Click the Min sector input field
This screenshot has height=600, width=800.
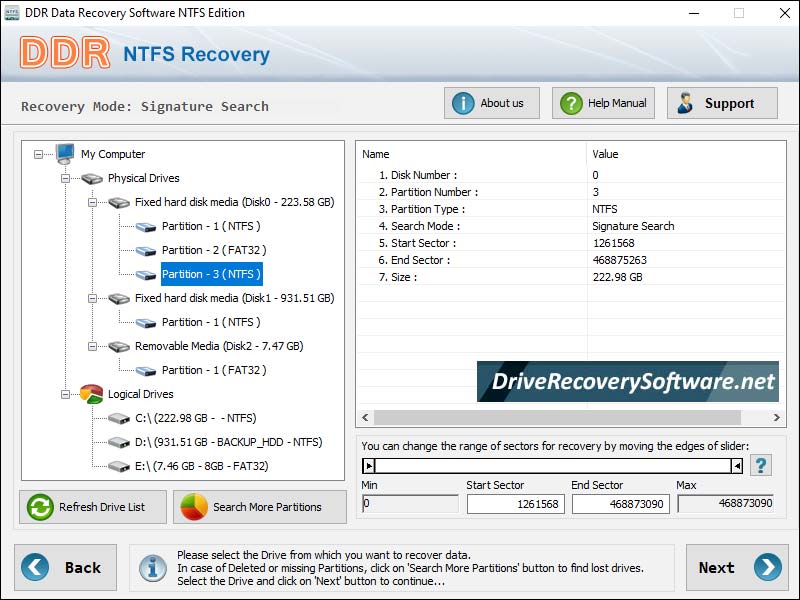pyautogui.click(x=410, y=504)
